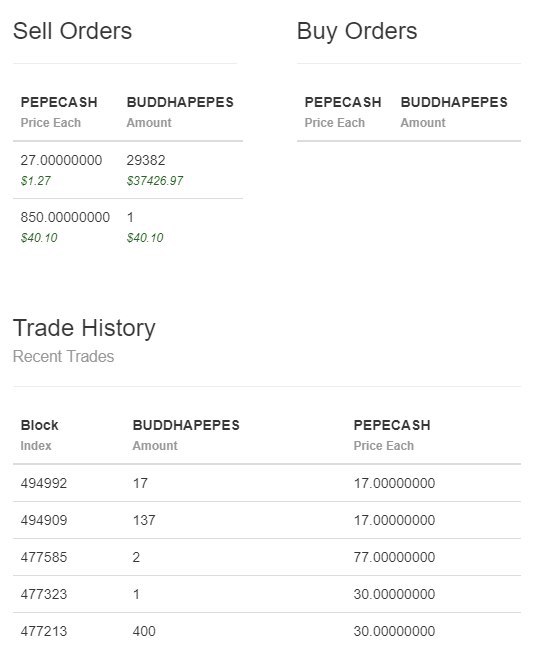Click the Block Index column header

click(x=39, y=435)
